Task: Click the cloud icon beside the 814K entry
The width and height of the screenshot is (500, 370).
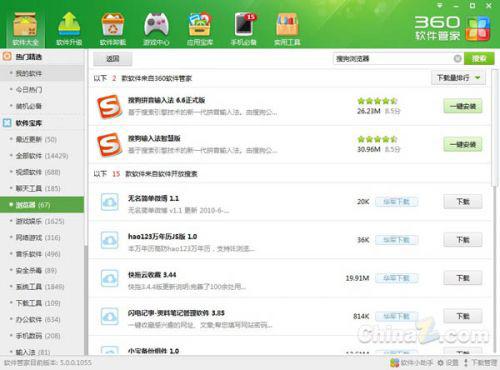Action: (110, 316)
